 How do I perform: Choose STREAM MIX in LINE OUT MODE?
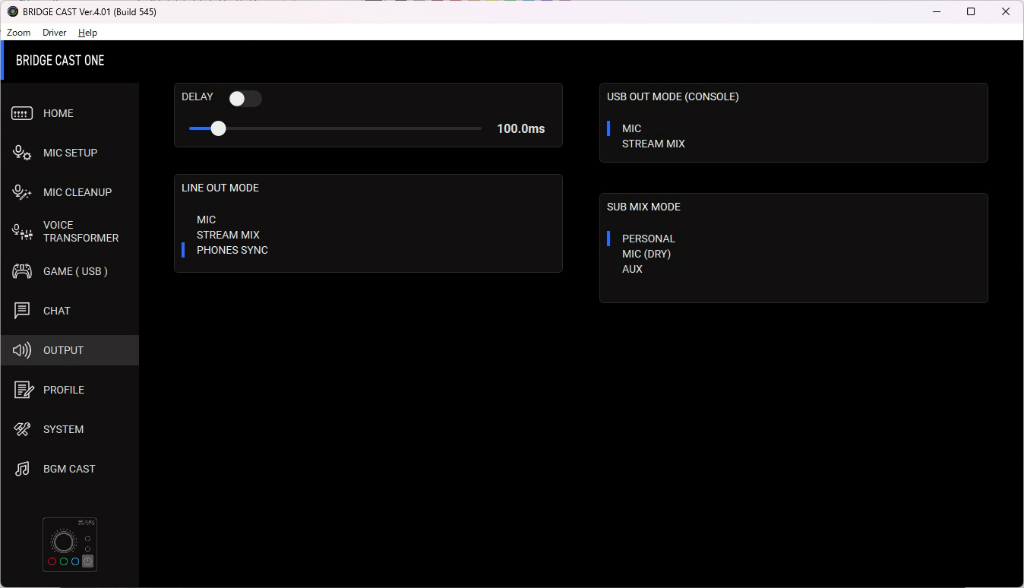228,235
